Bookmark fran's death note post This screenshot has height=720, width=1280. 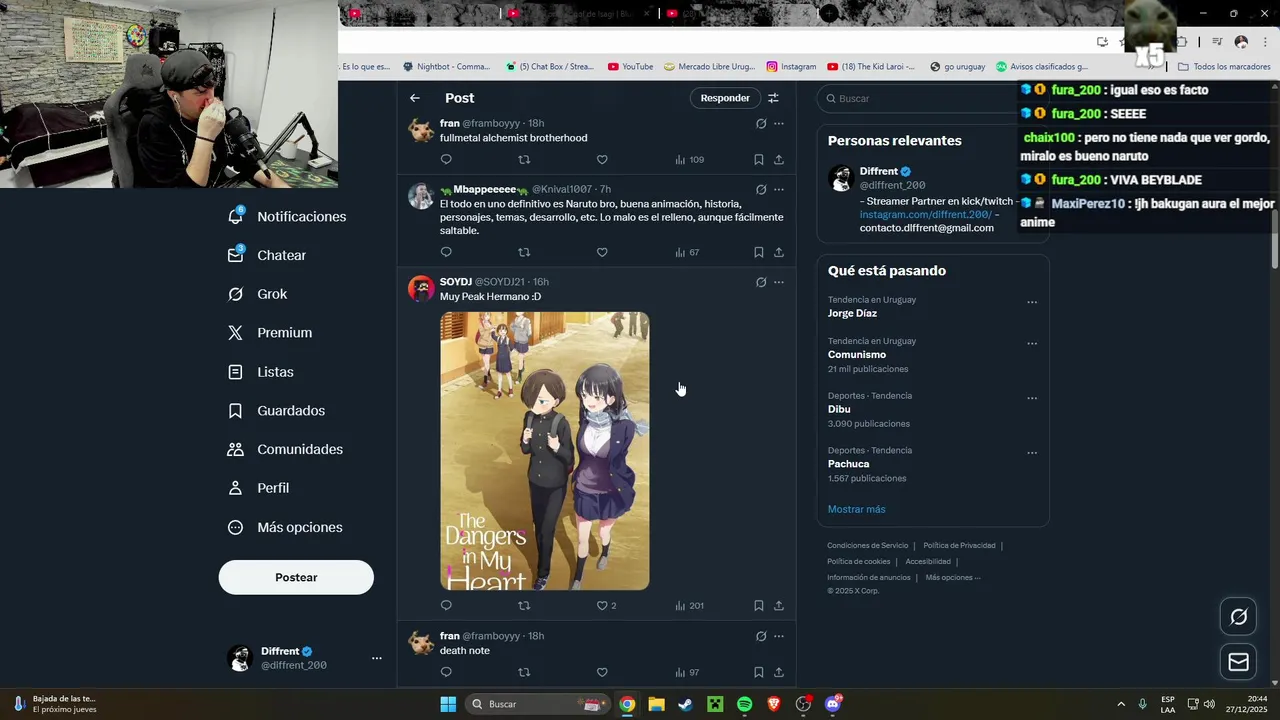pos(759,672)
